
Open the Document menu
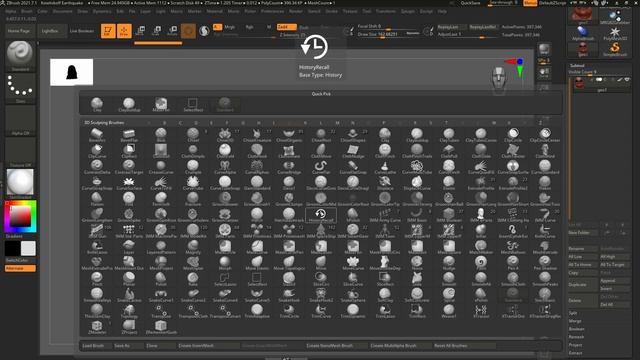pyautogui.click(x=62, y=11)
